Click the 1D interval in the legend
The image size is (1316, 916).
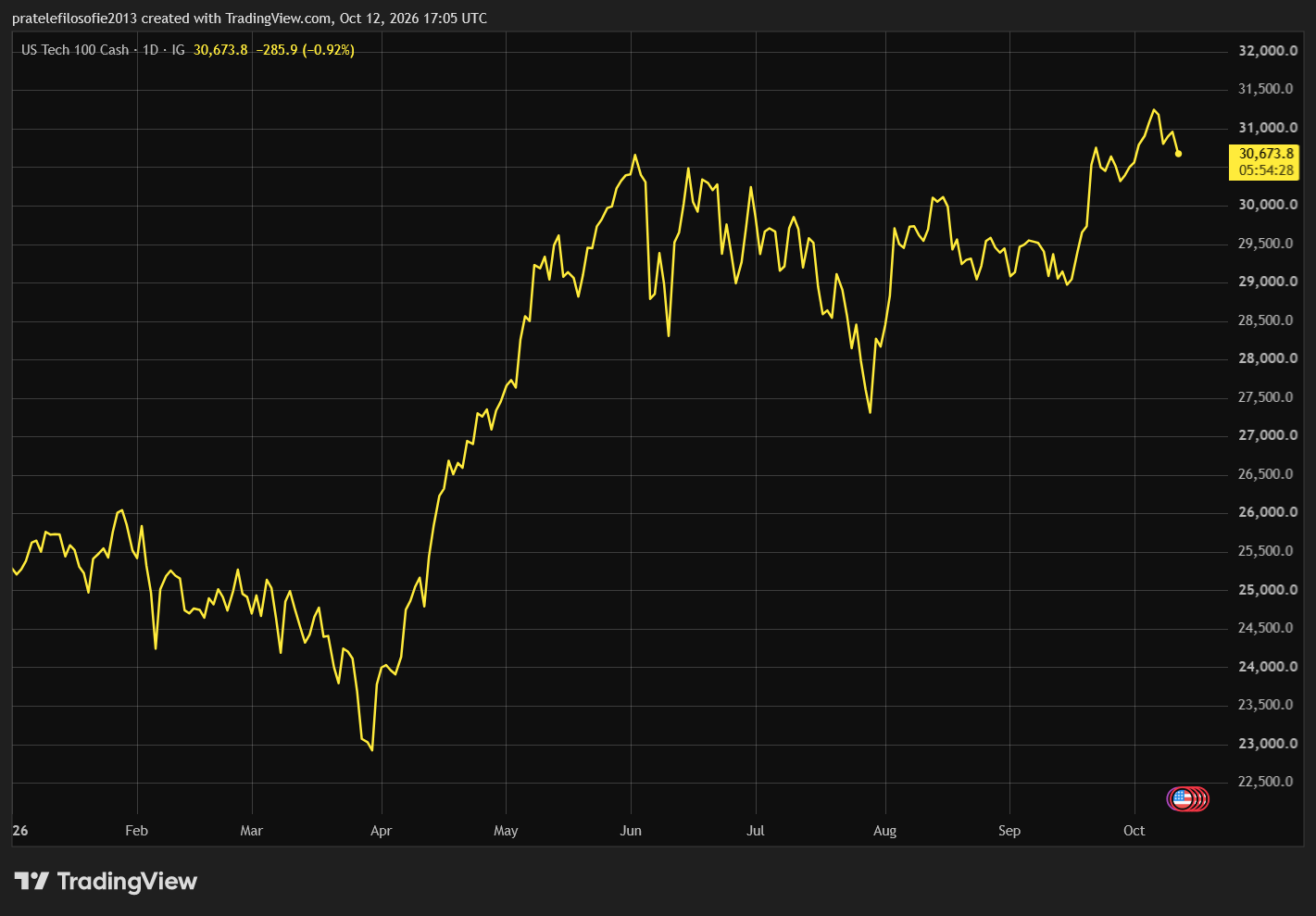[x=150, y=50]
